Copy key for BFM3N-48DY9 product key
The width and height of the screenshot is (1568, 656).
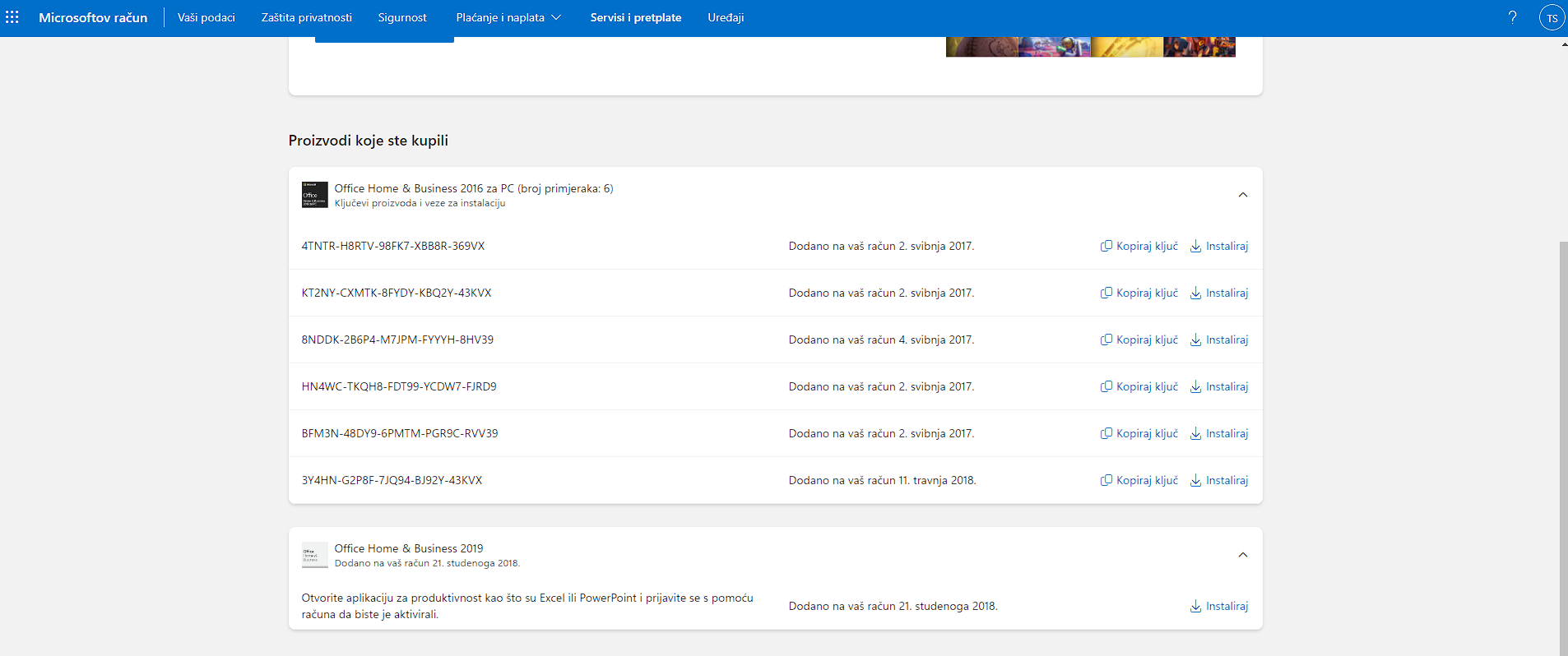(1139, 433)
